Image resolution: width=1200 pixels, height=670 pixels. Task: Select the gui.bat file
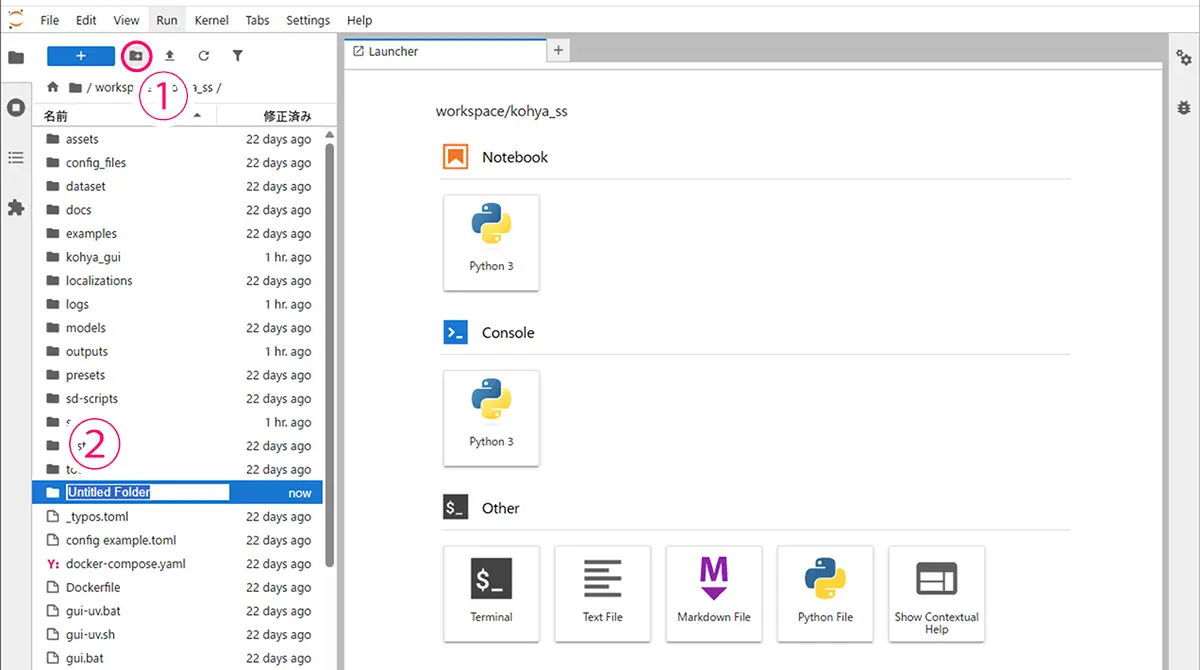(178, 658)
